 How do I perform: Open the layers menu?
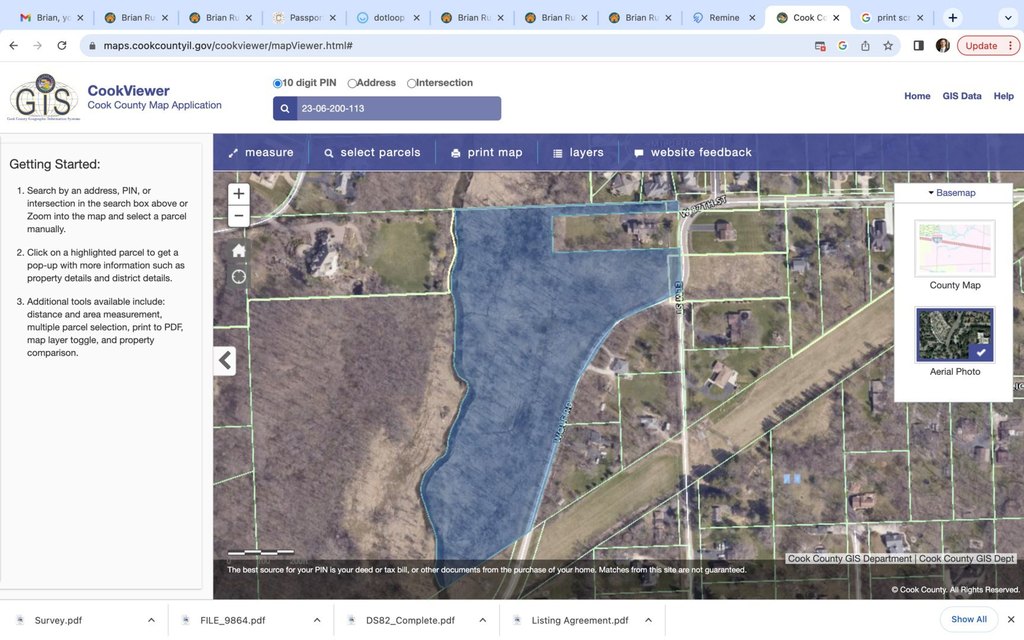[577, 153]
